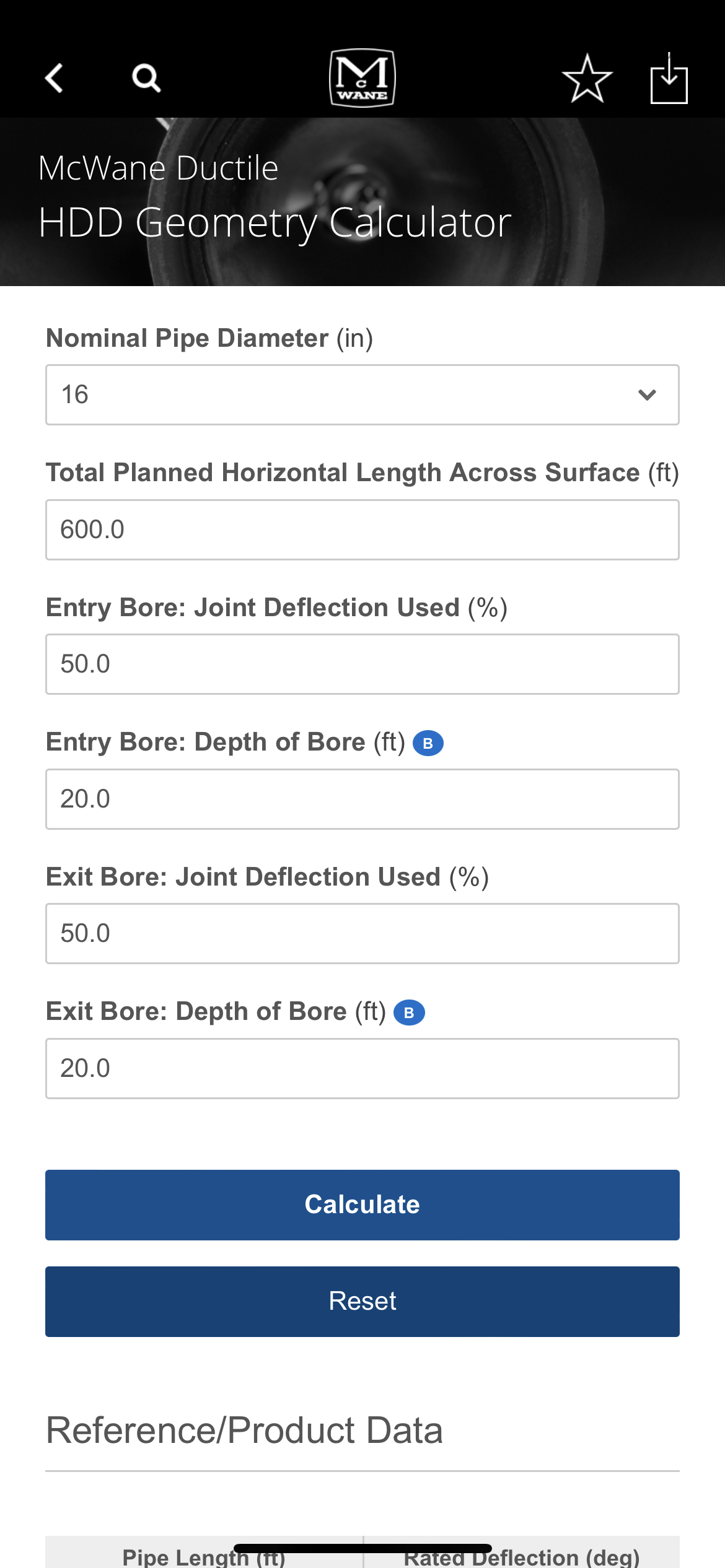This screenshot has width=725, height=1568.
Task: Tap the download/save icon
Action: 669,79
